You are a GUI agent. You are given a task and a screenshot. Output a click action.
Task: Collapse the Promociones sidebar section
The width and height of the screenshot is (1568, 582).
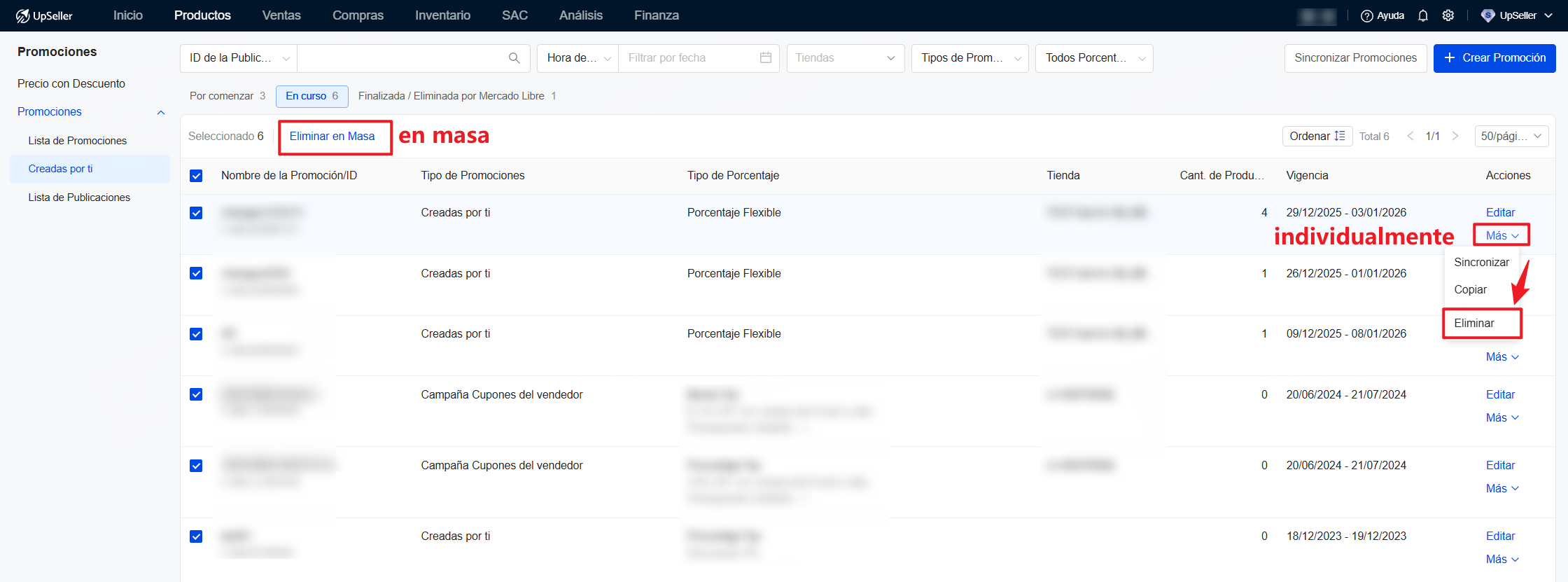161,112
